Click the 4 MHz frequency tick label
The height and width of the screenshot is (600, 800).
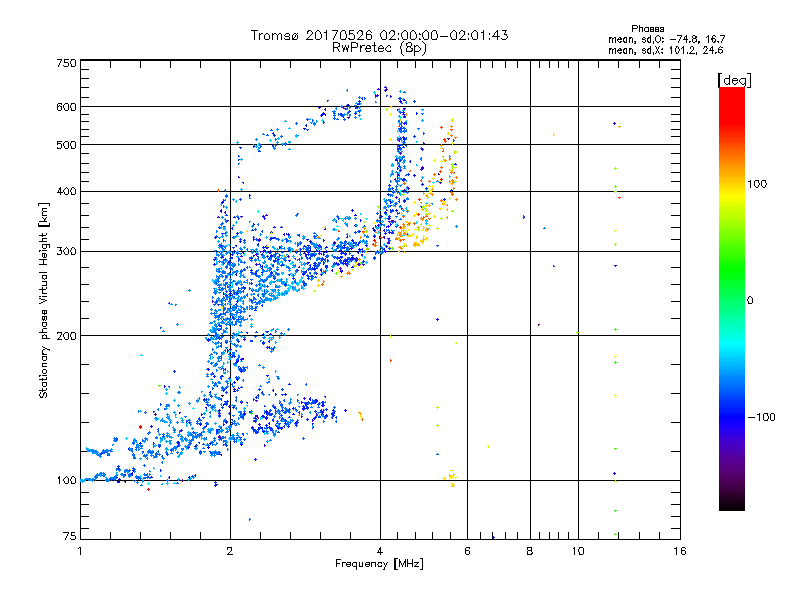pyautogui.click(x=380, y=551)
